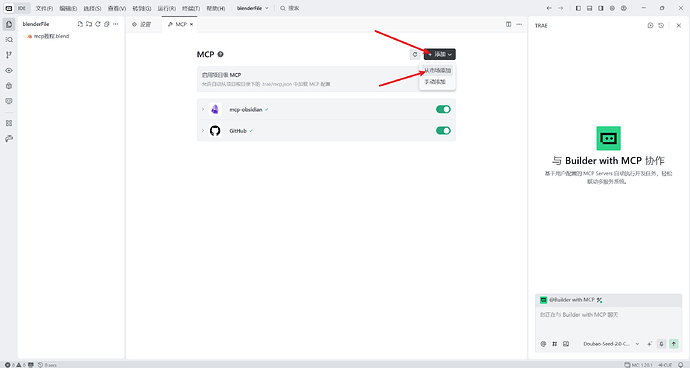The width and height of the screenshot is (690, 368).
Task: Open the Selection (S) menu
Action: (92, 8)
